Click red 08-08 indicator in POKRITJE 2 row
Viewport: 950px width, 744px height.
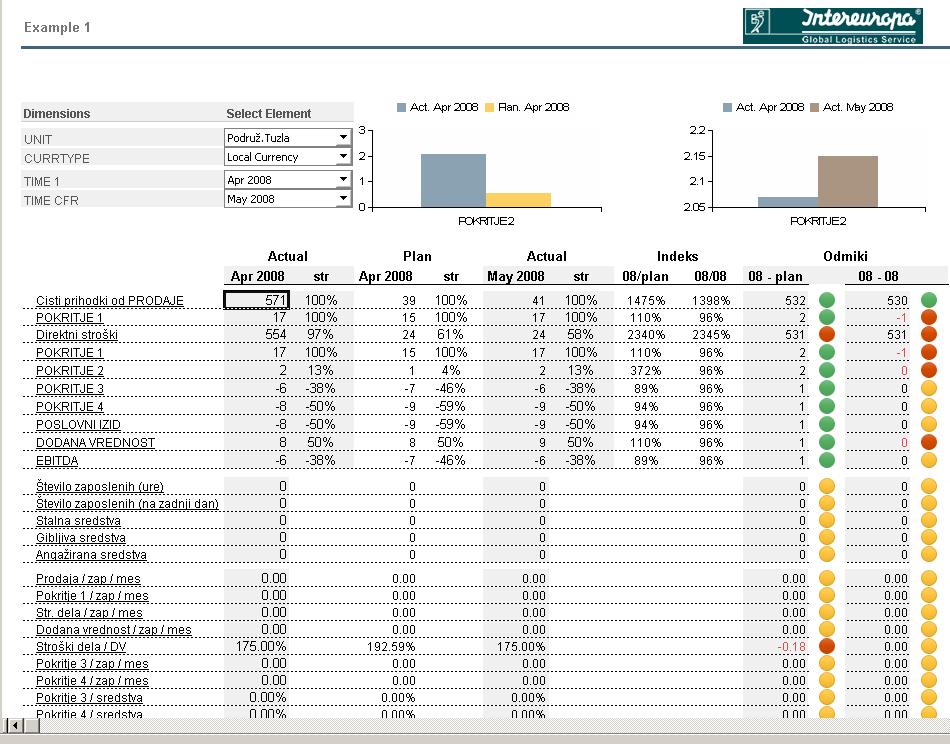point(929,370)
